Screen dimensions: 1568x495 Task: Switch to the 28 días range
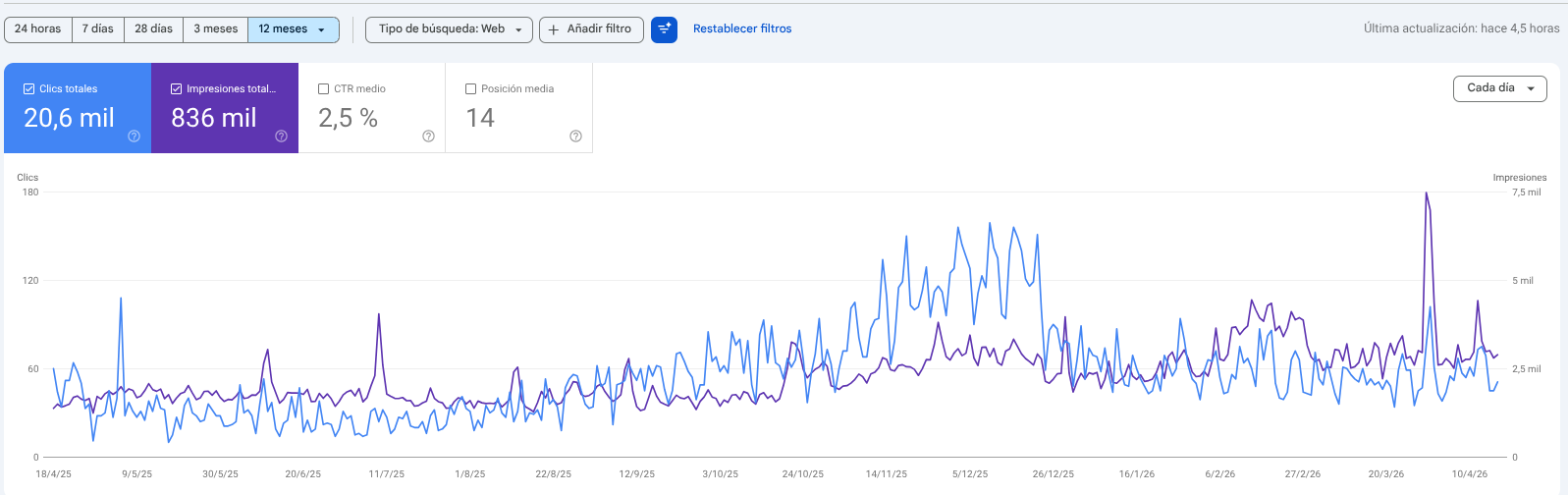(153, 29)
